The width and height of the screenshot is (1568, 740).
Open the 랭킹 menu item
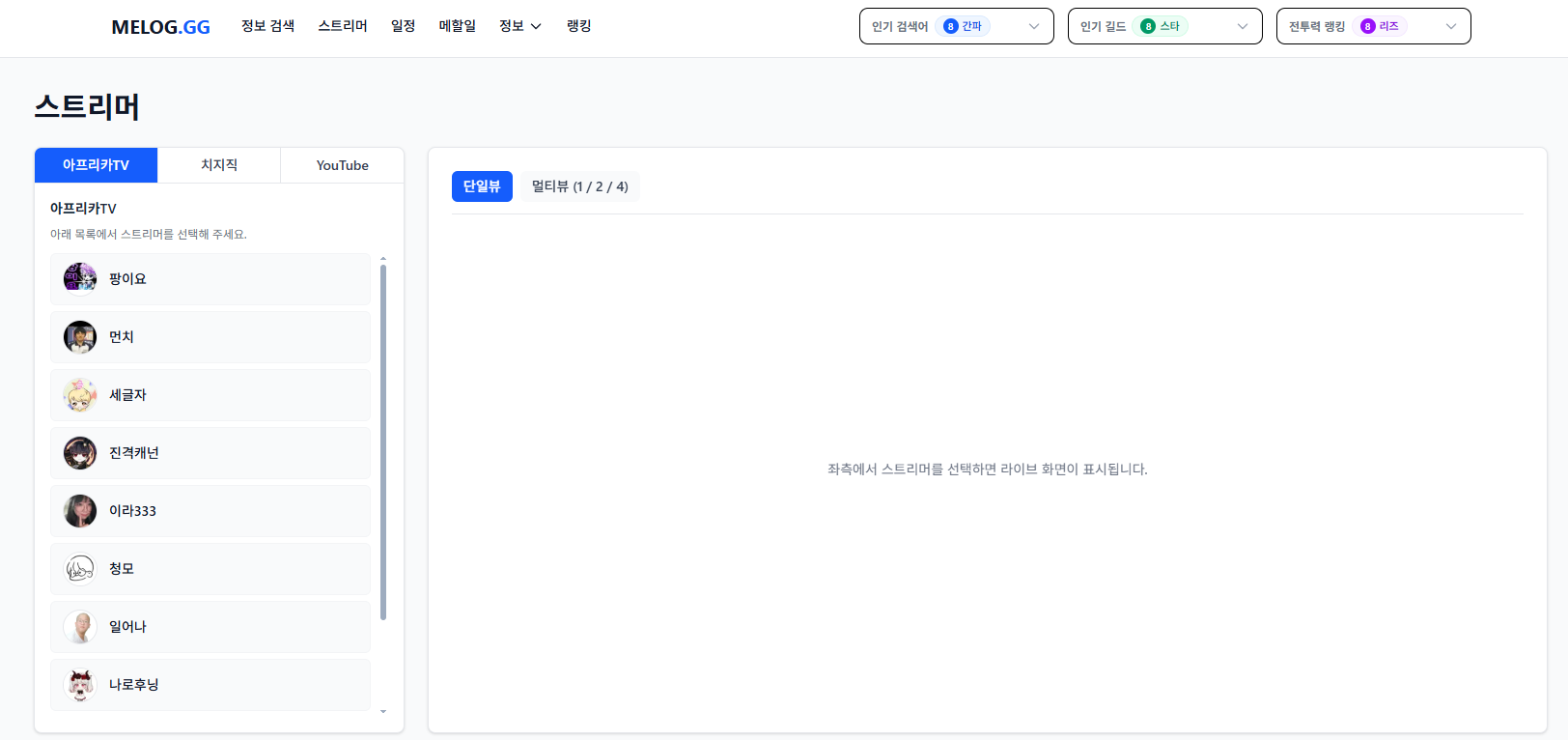(578, 26)
